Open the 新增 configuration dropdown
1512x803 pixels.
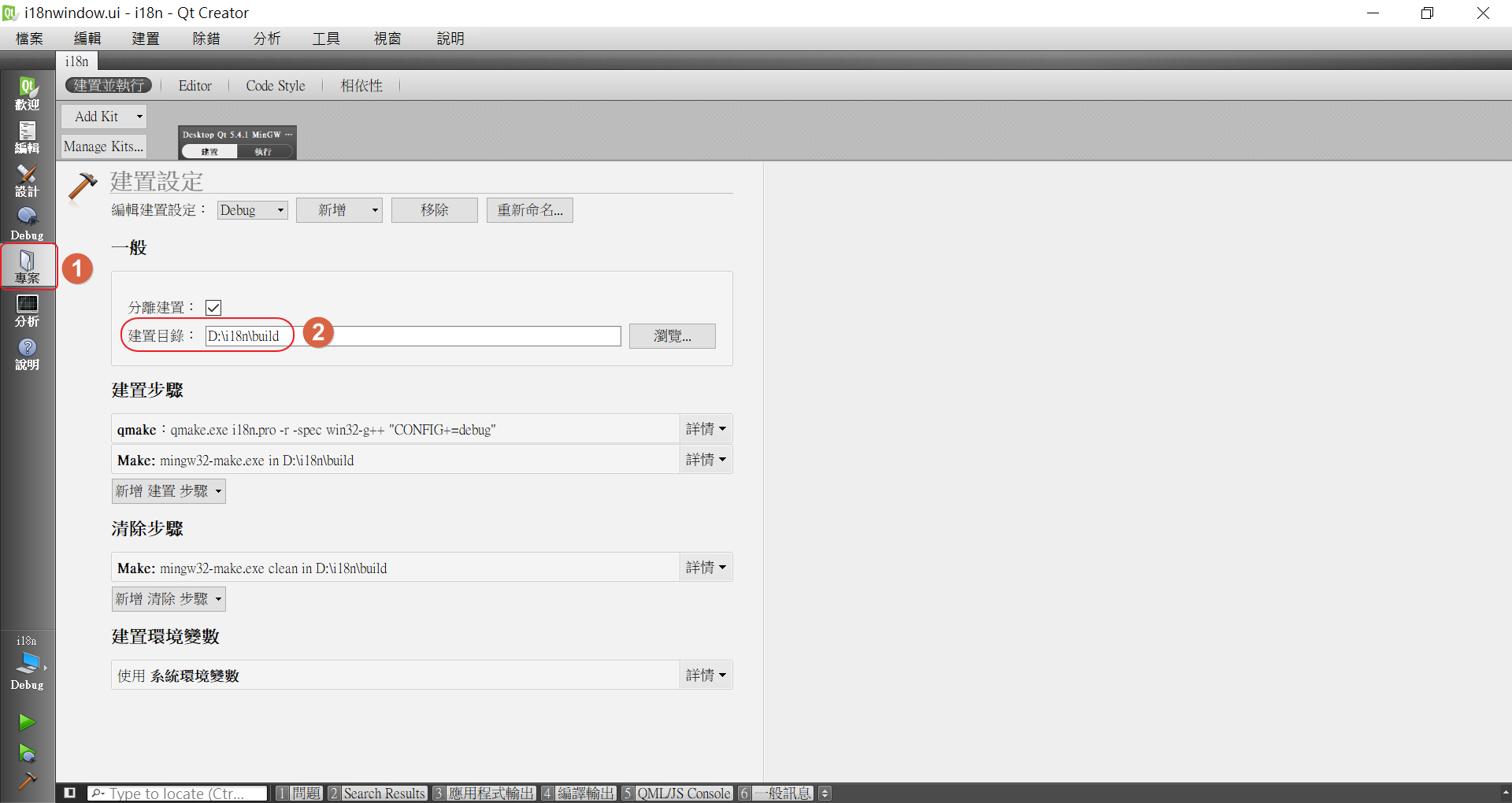pyautogui.click(x=339, y=210)
